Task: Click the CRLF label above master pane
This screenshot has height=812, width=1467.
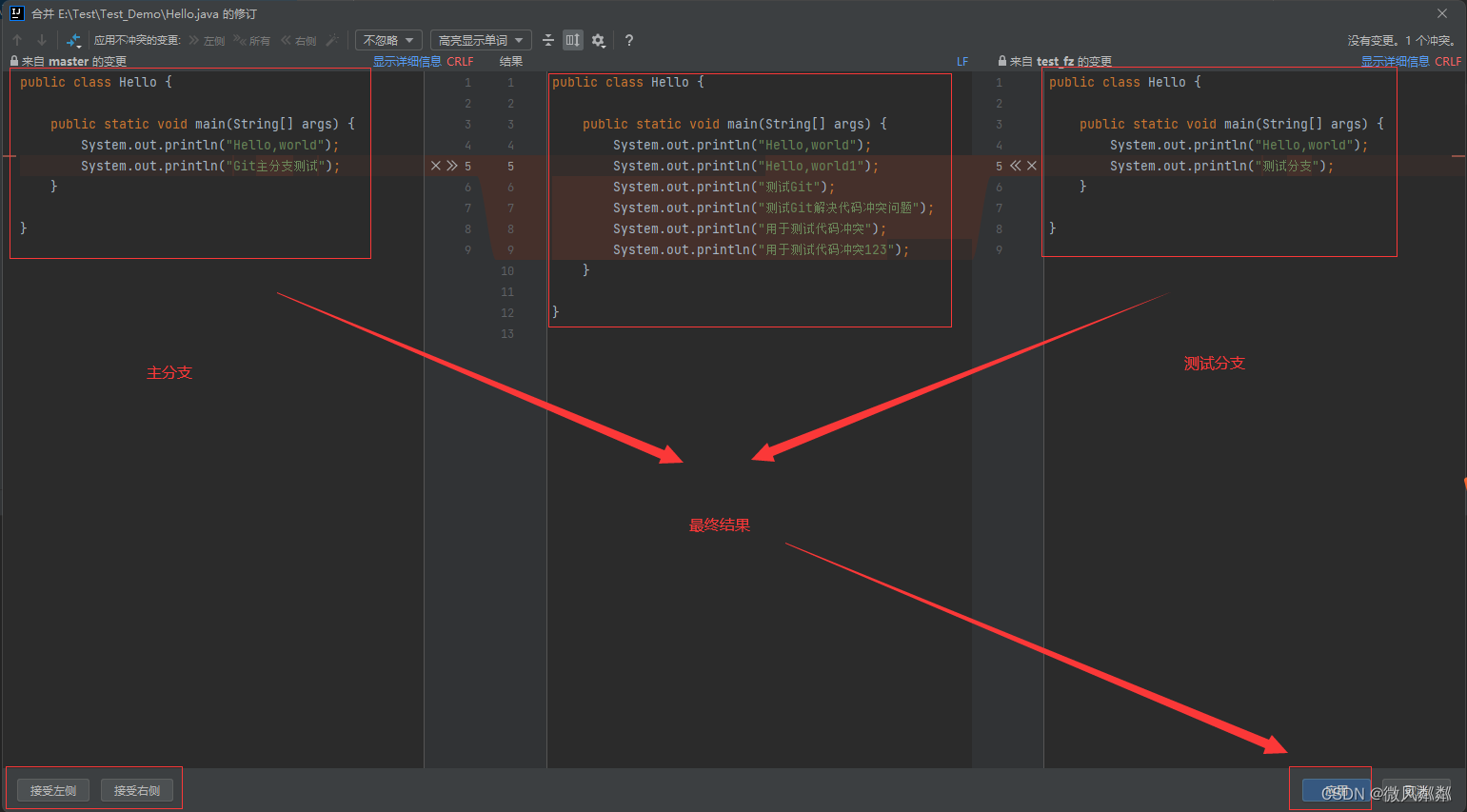Action: 460,61
